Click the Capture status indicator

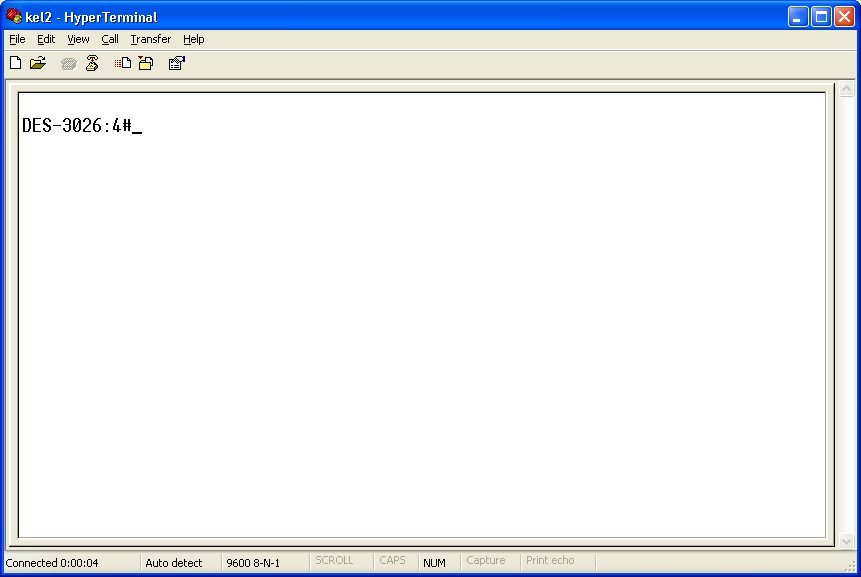(485, 561)
